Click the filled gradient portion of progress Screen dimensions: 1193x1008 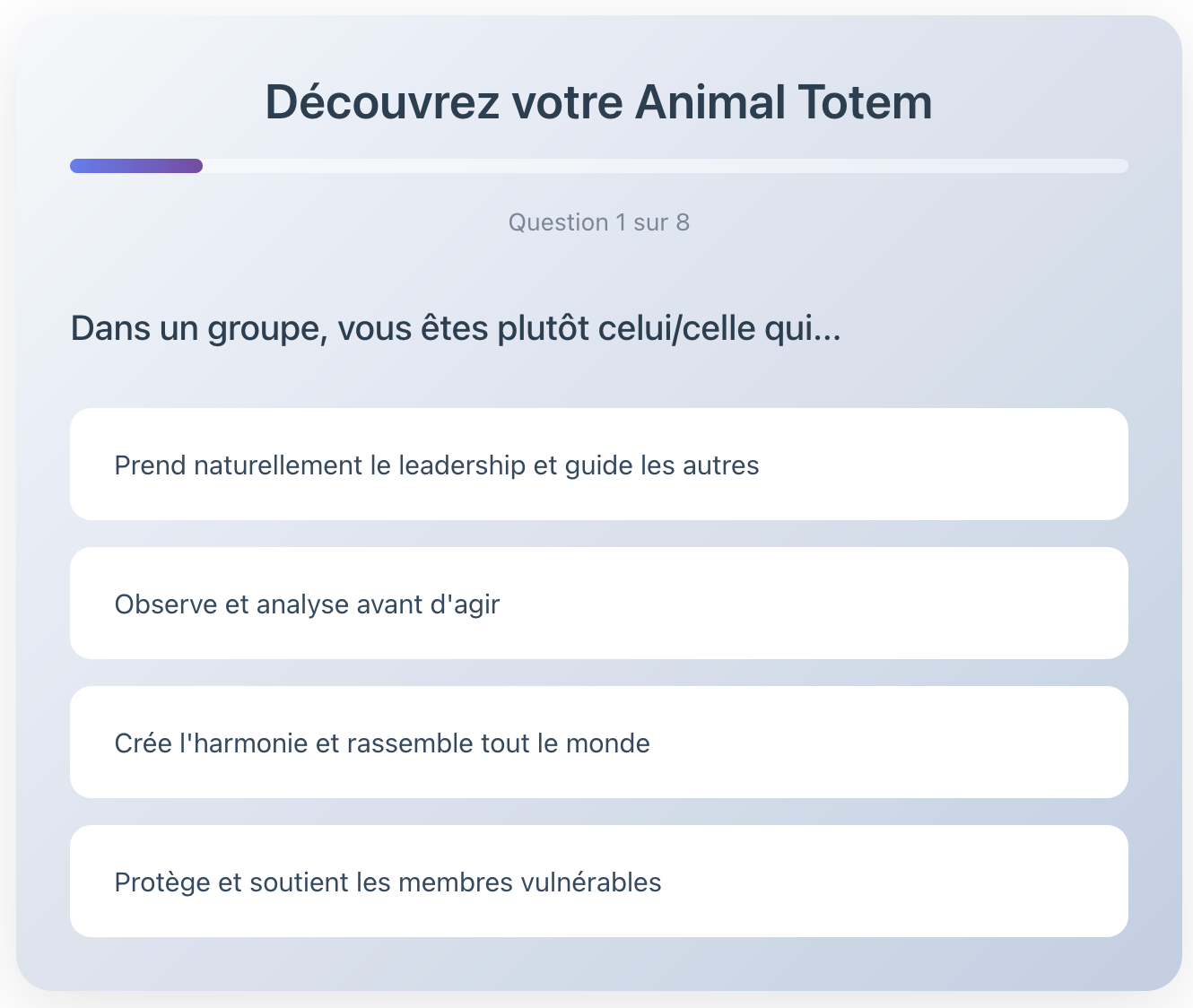pyautogui.click(x=135, y=165)
